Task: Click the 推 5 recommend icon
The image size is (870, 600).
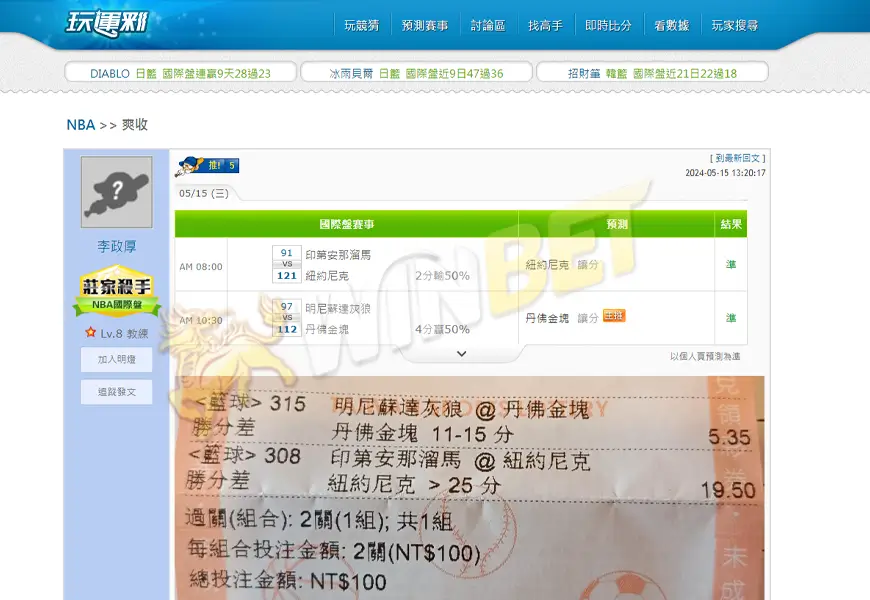Action: [x=208, y=165]
